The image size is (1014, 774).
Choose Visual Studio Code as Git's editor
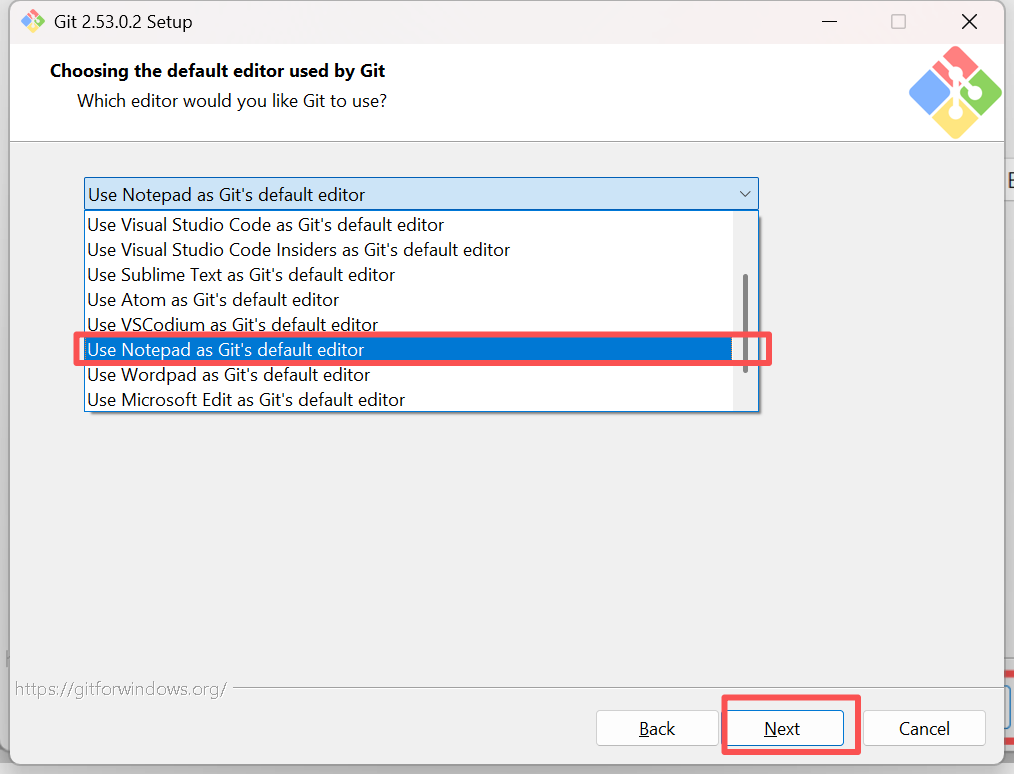tap(409, 224)
